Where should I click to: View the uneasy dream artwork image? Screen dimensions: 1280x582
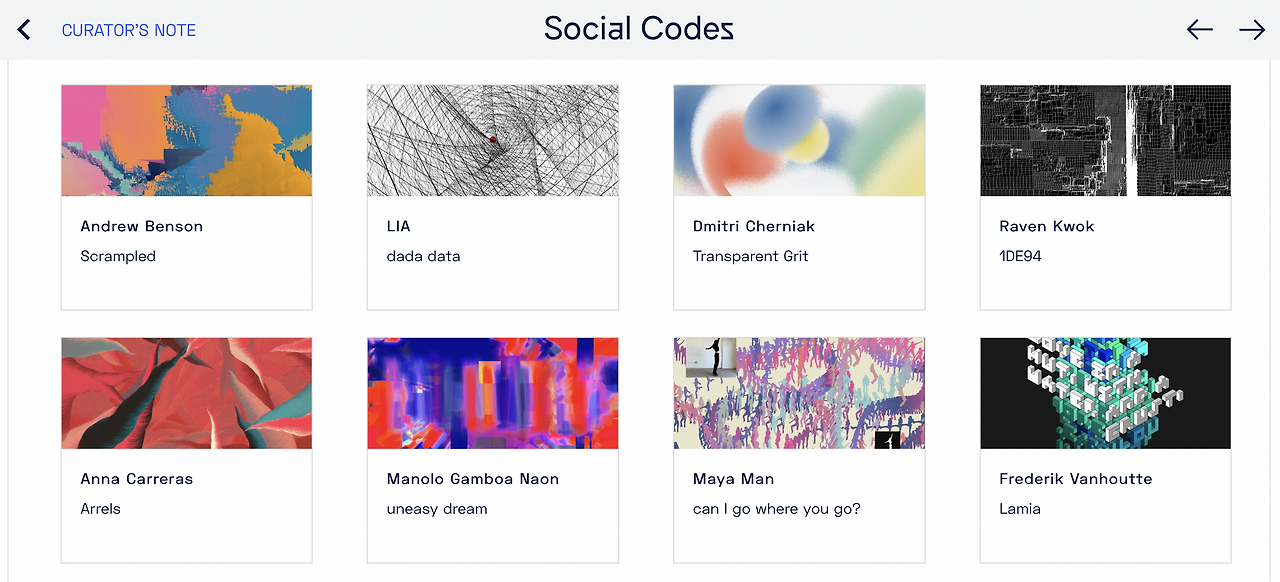(x=492, y=393)
